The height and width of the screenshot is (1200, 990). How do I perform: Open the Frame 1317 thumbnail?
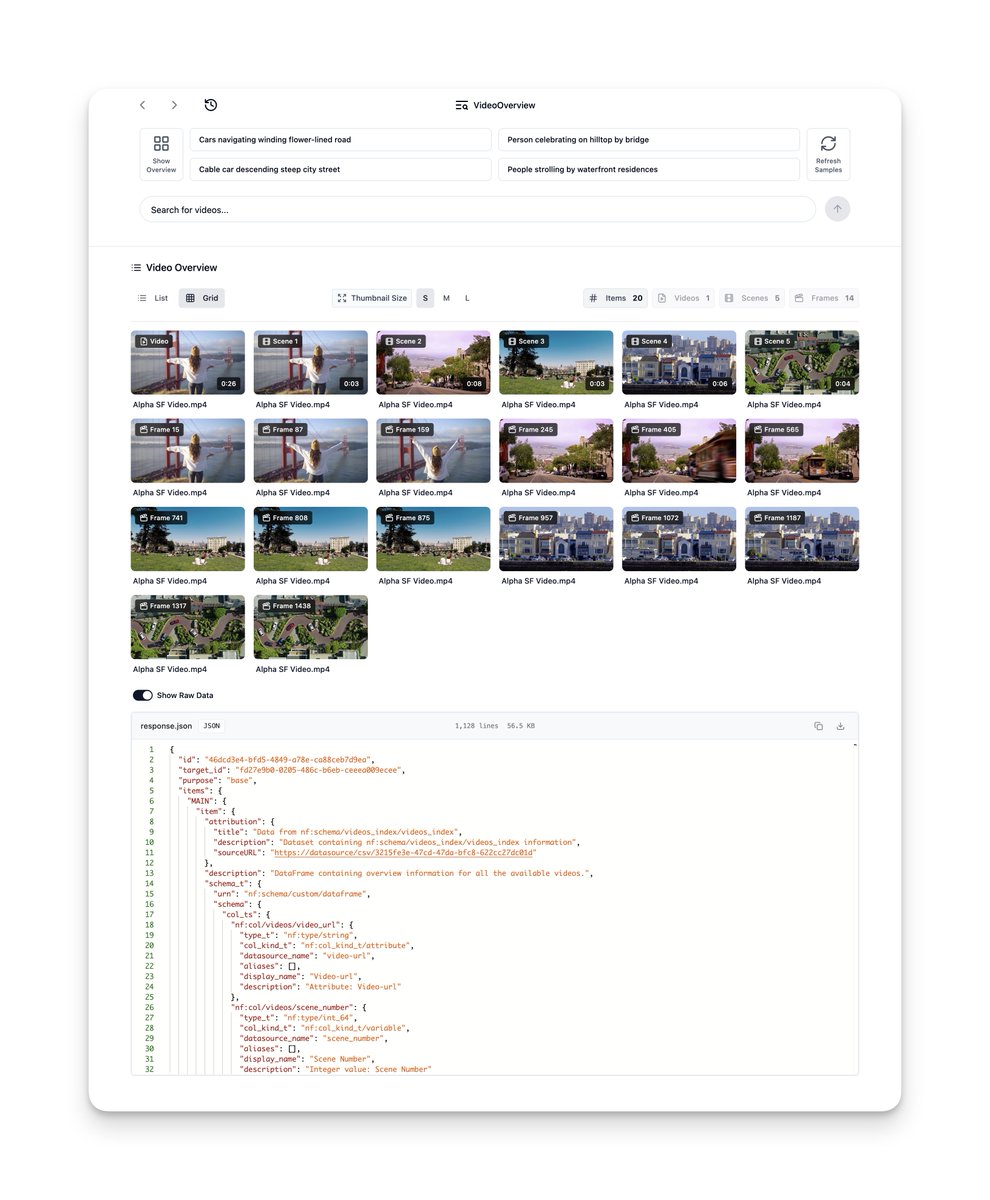click(188, 627)
